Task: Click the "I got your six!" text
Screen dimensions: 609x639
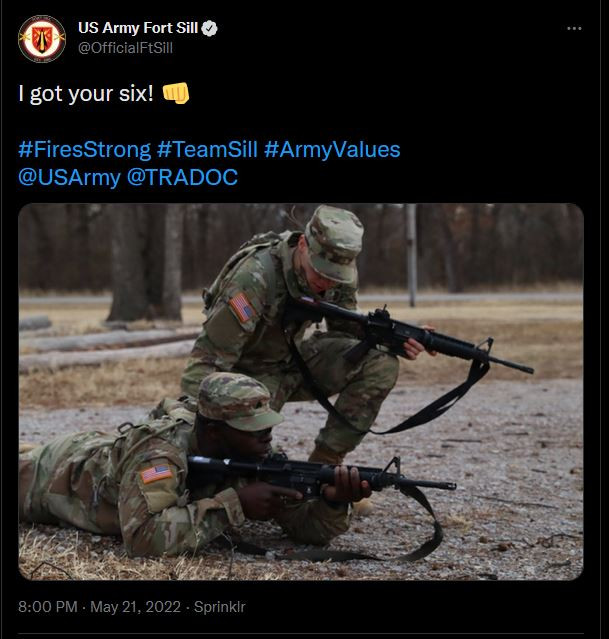Action: (x=85, y=93)
